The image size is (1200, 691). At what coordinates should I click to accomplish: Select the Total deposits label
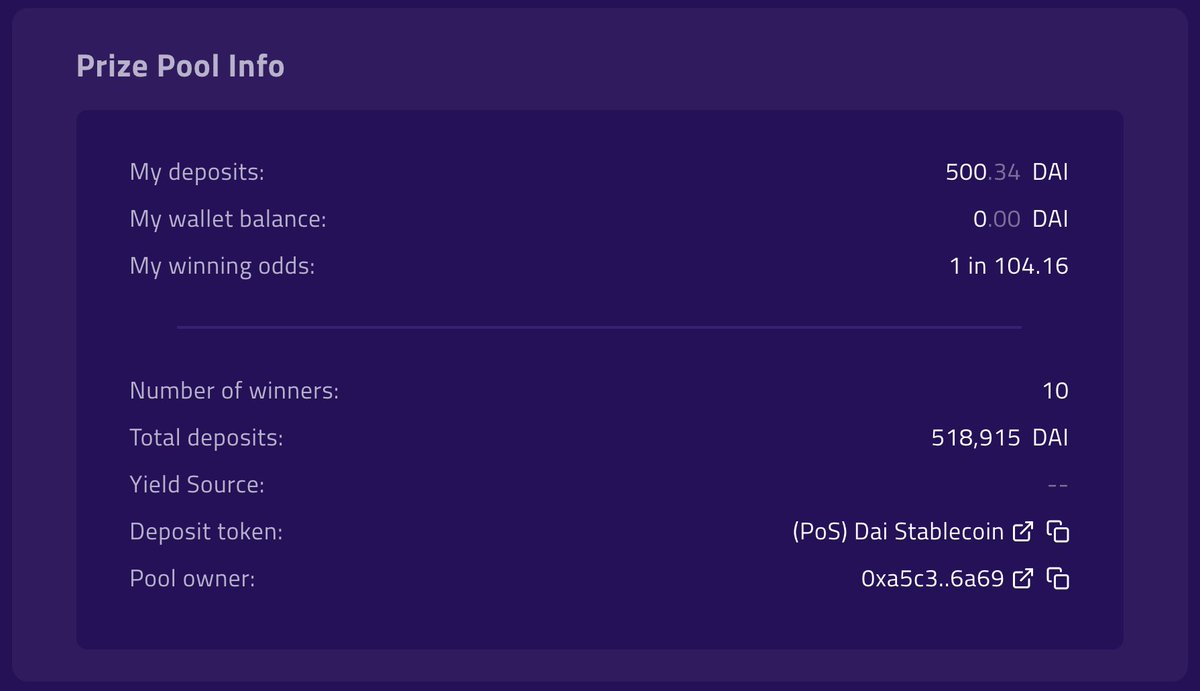coord(206,437)
